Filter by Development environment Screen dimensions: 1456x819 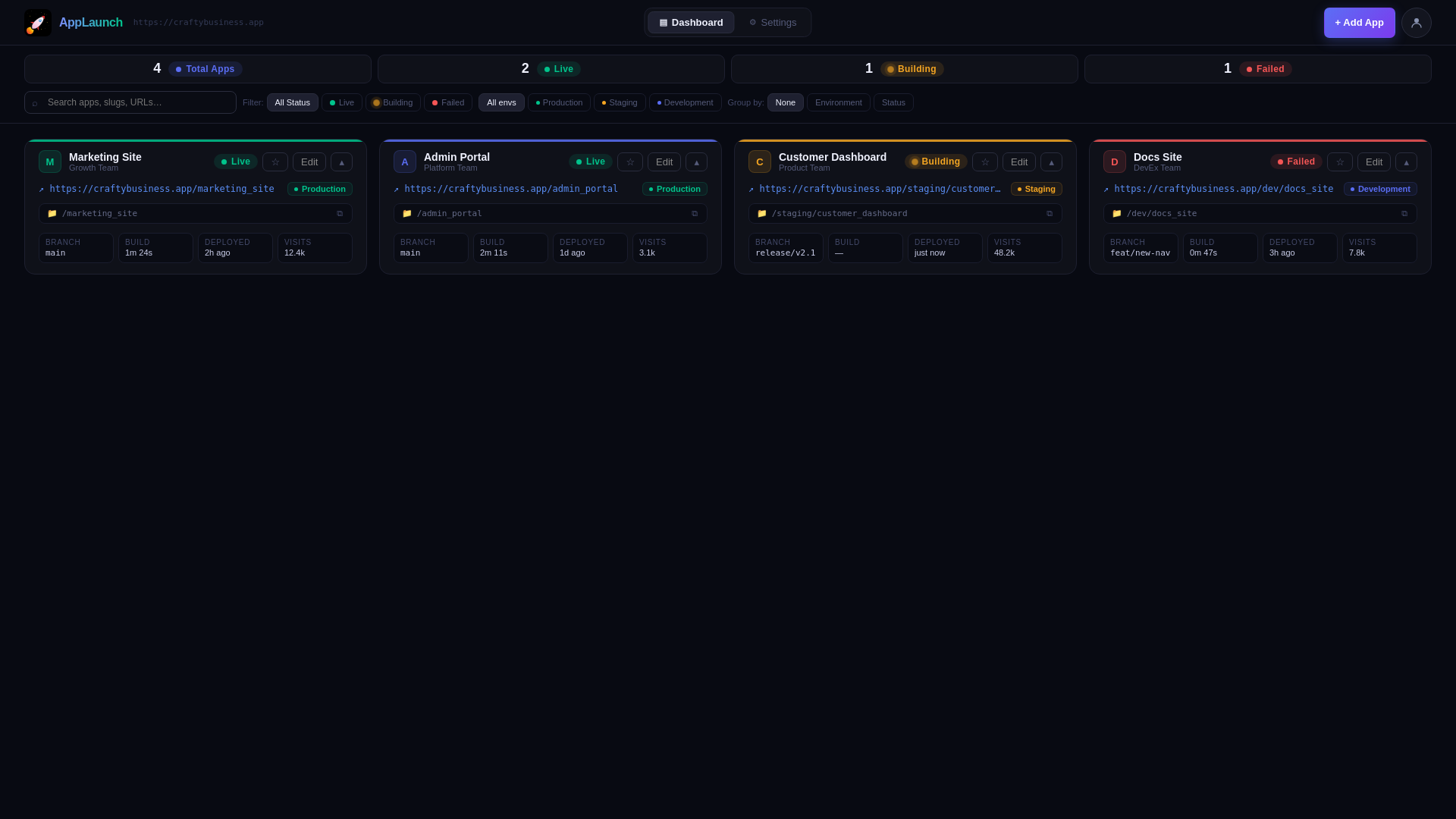tap(686, 102)
